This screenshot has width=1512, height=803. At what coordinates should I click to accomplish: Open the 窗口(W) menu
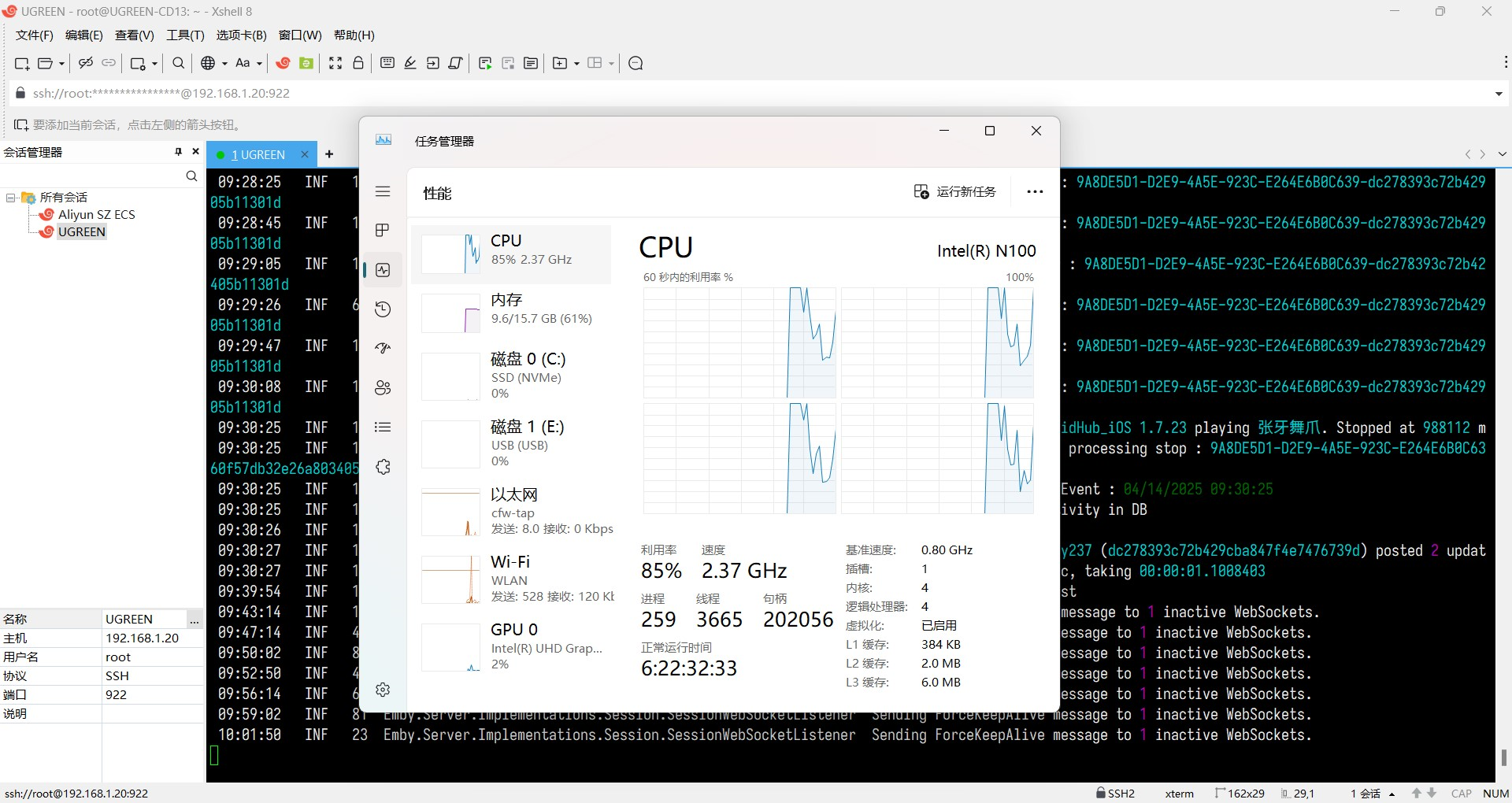(x=300, y=35)
